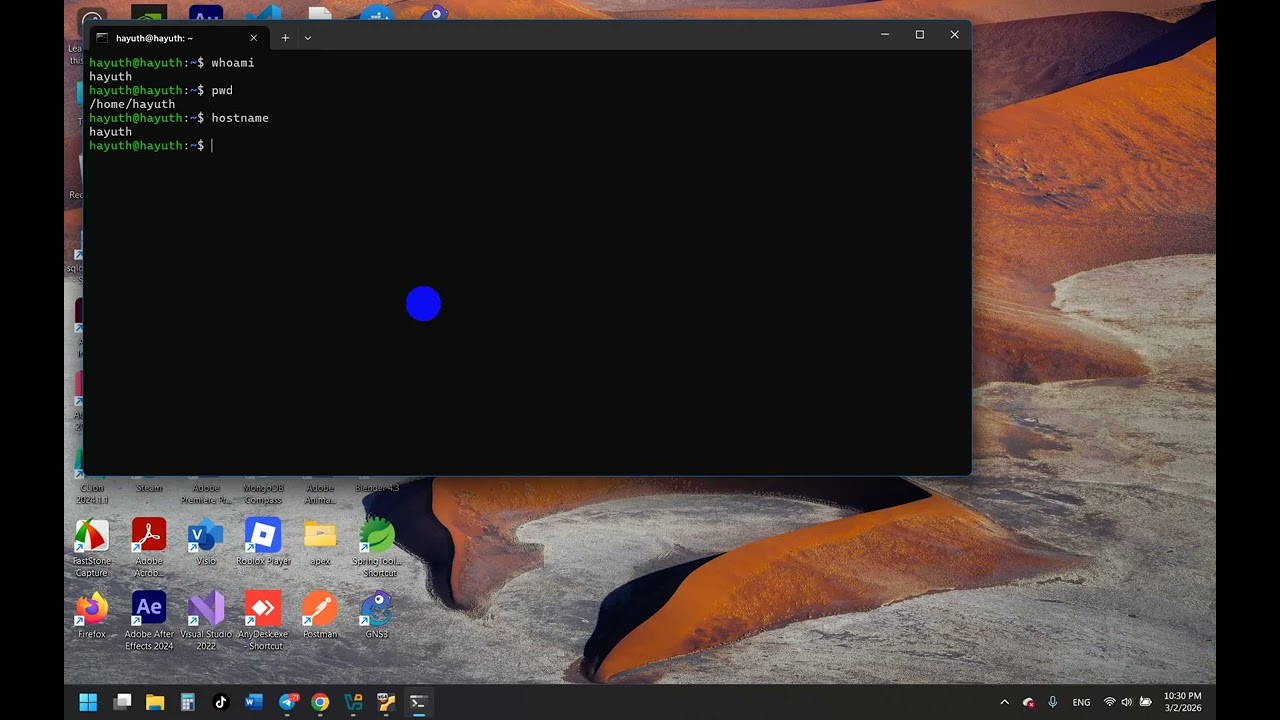Click the 'whoami' command text in terminal
1280x720 pixels.
tap(233, 63)
